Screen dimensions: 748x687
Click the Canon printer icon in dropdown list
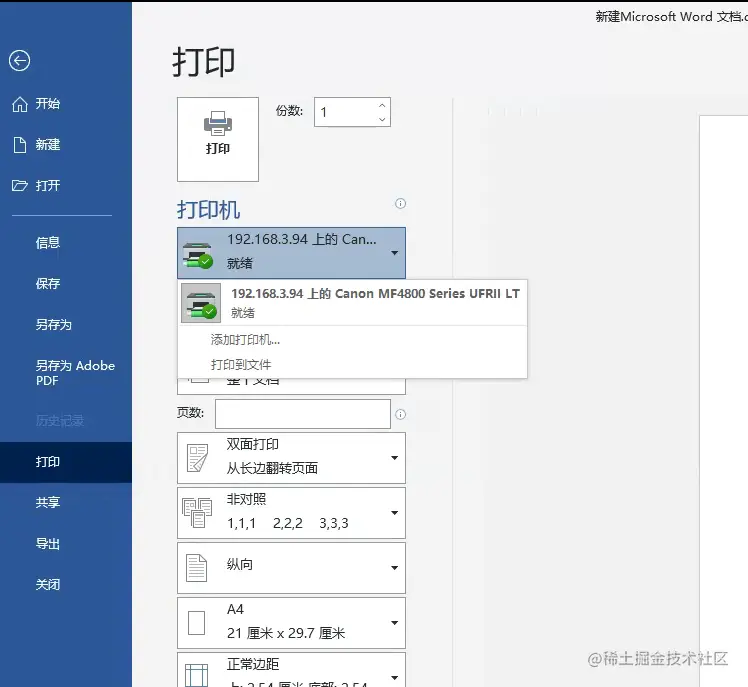tap(201, 303)
